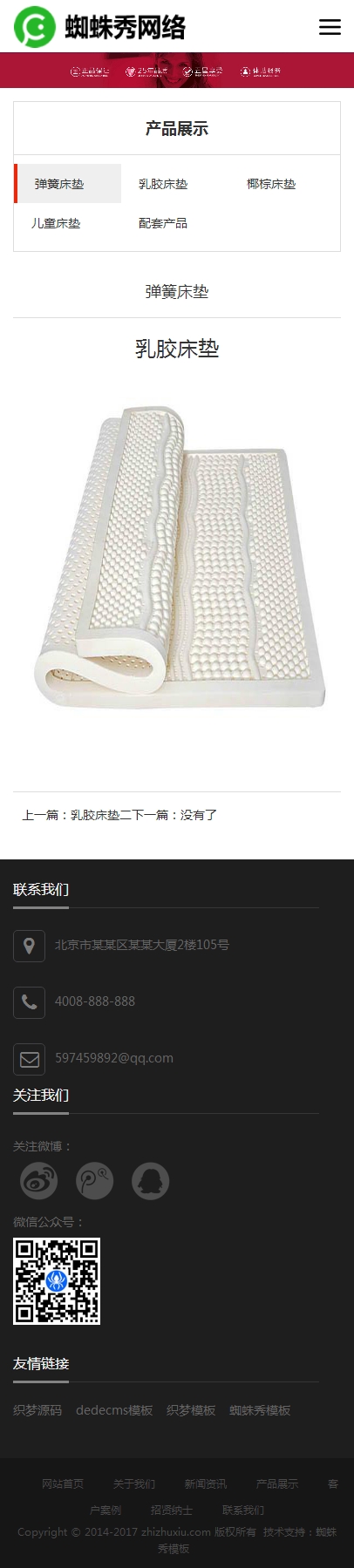Select the 乳胶床垫 category tab
Image resolution: width=354 pixels, height=1568 pixels.
click(x=163, y=184)
